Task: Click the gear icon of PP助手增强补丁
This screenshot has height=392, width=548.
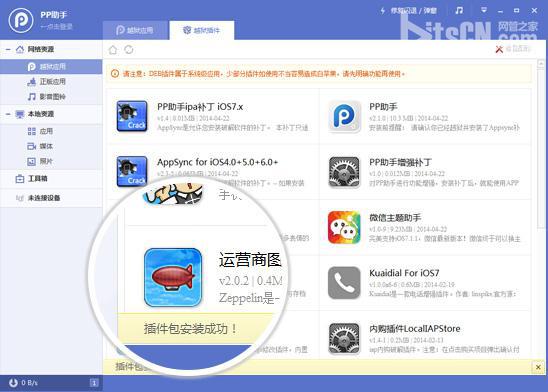Action: tap(344, 172)
